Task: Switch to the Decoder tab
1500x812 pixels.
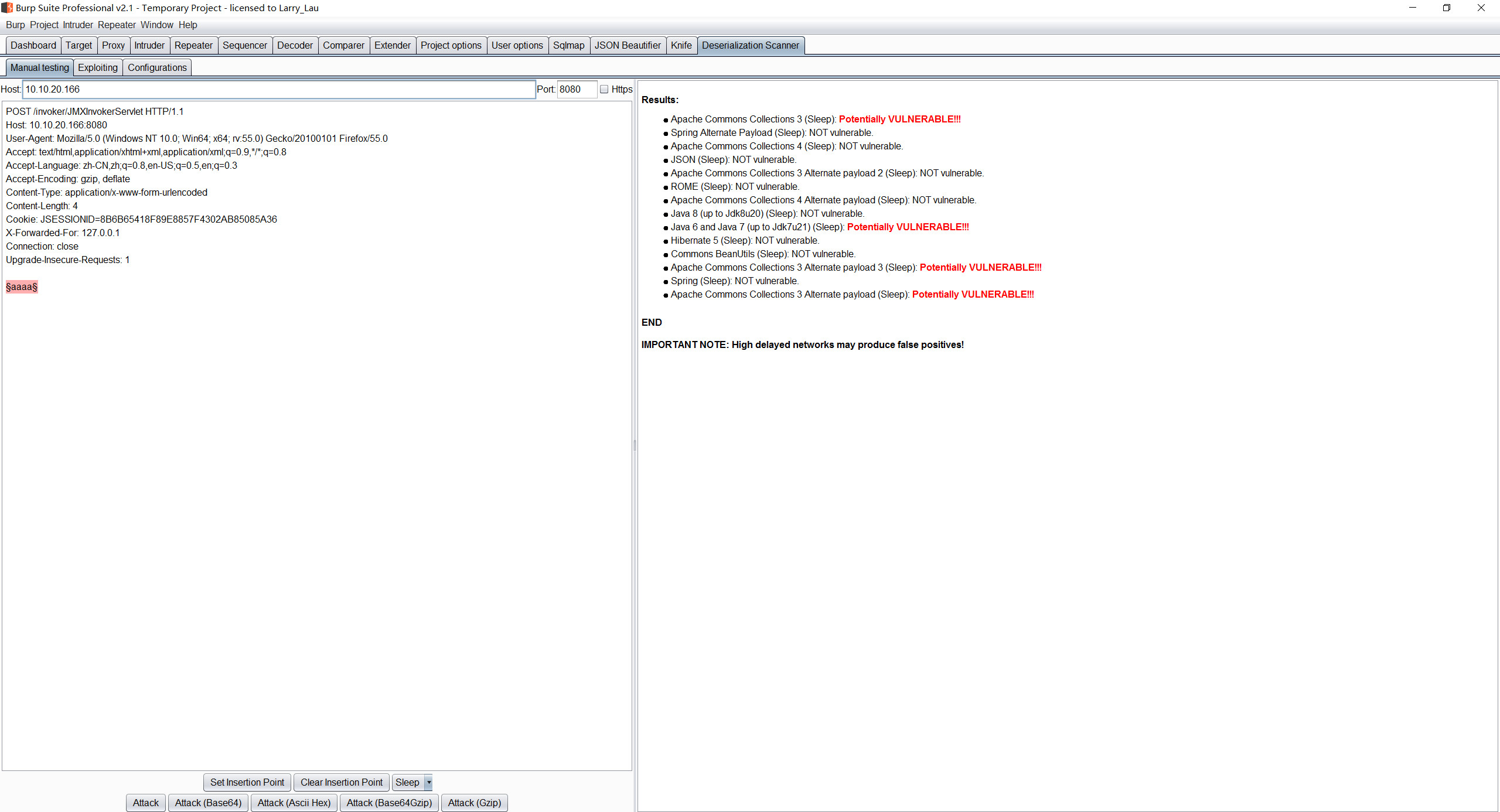Action: coord(295,45)
